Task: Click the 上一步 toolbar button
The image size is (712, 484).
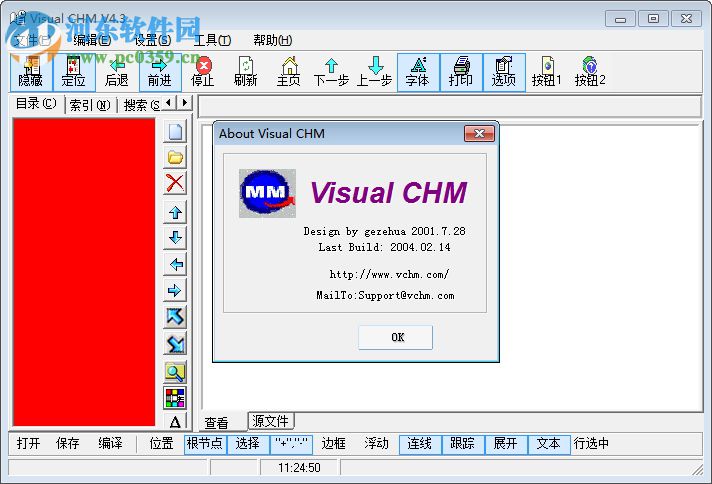Action: coord(374,73)
